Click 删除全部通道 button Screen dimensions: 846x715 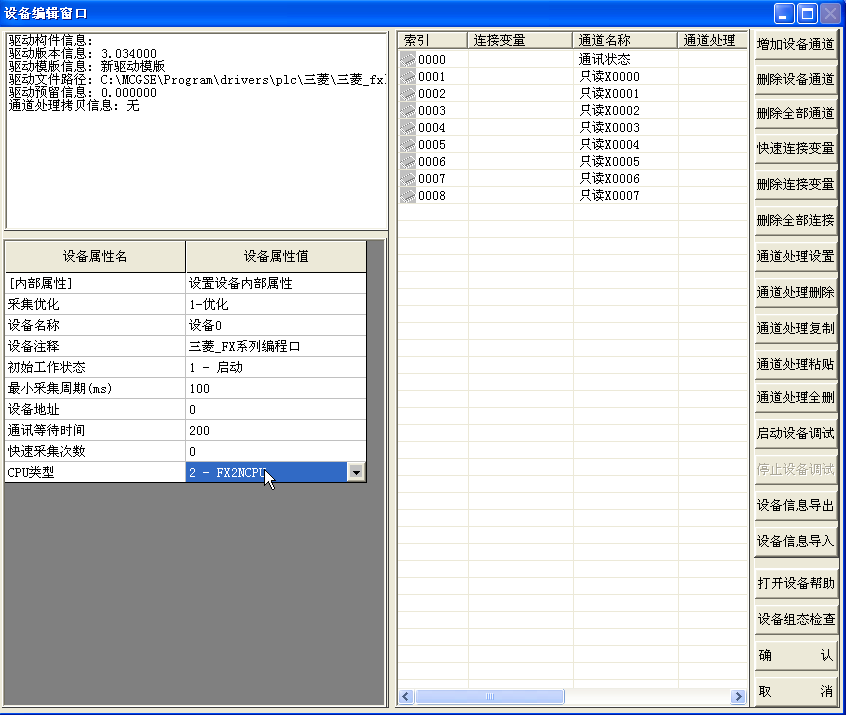[795, 113]
